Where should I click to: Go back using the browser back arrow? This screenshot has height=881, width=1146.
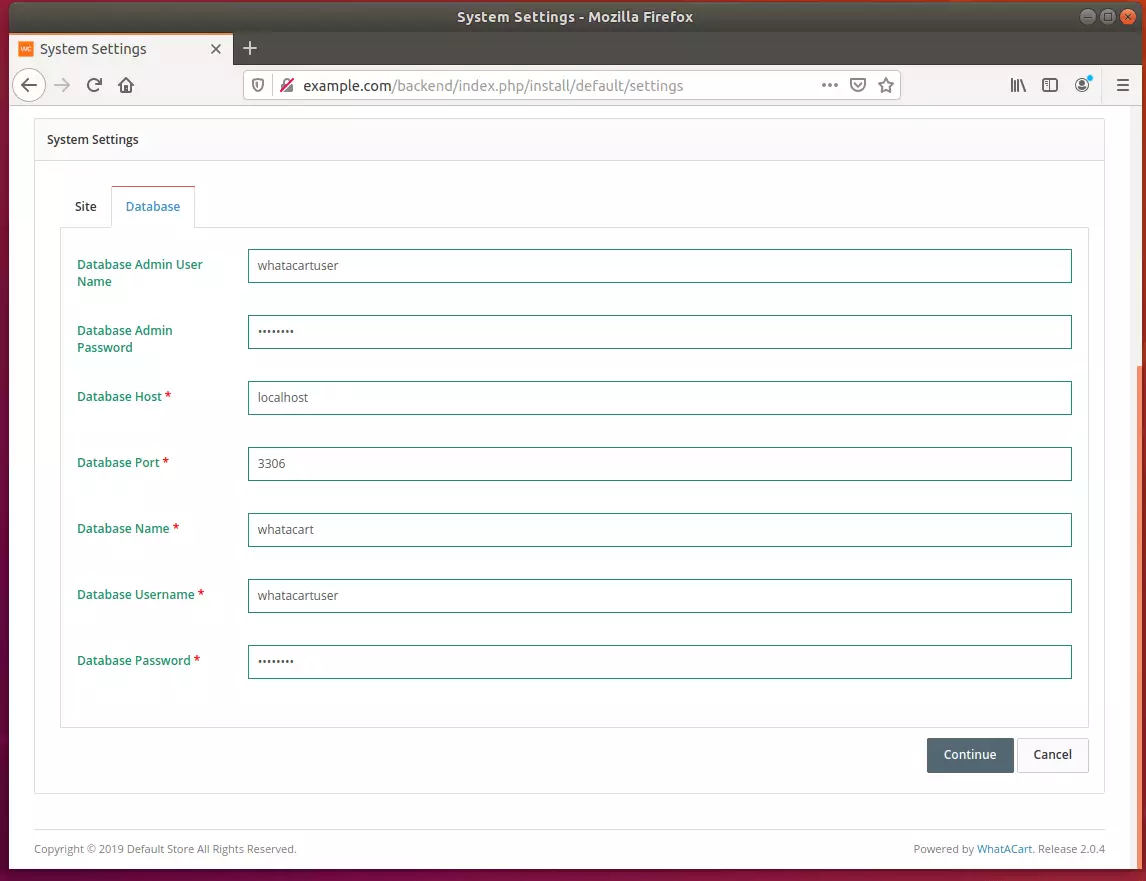pyautogui.click(x=29, y=86)
